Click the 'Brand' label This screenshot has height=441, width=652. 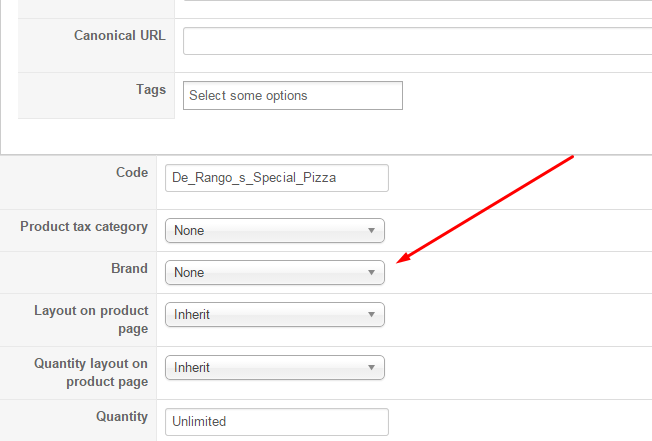pyautogui.click(x=129, y=268)
